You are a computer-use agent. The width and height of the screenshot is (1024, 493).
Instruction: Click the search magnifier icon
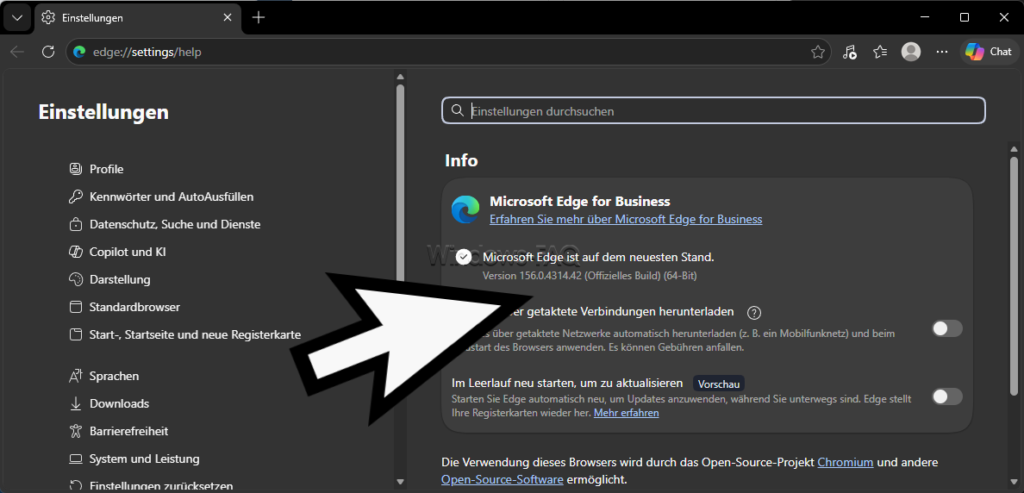458,111
